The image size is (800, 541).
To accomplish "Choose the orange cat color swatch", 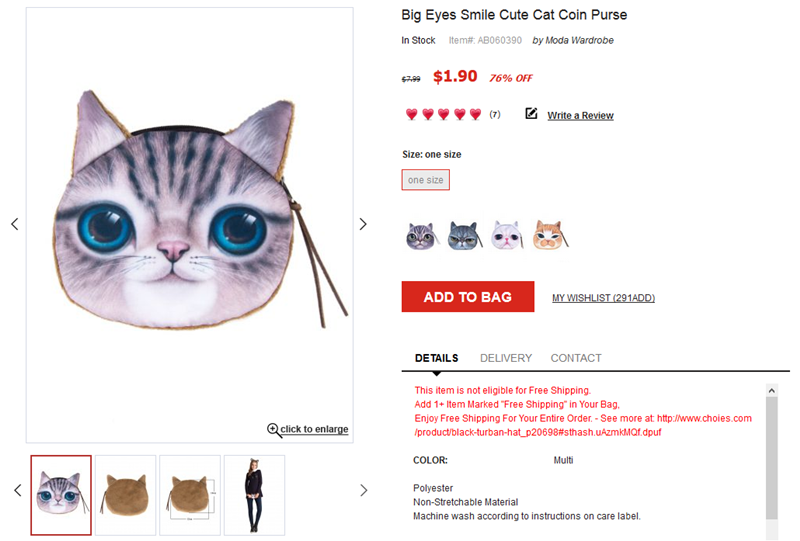I will point(551,236).
